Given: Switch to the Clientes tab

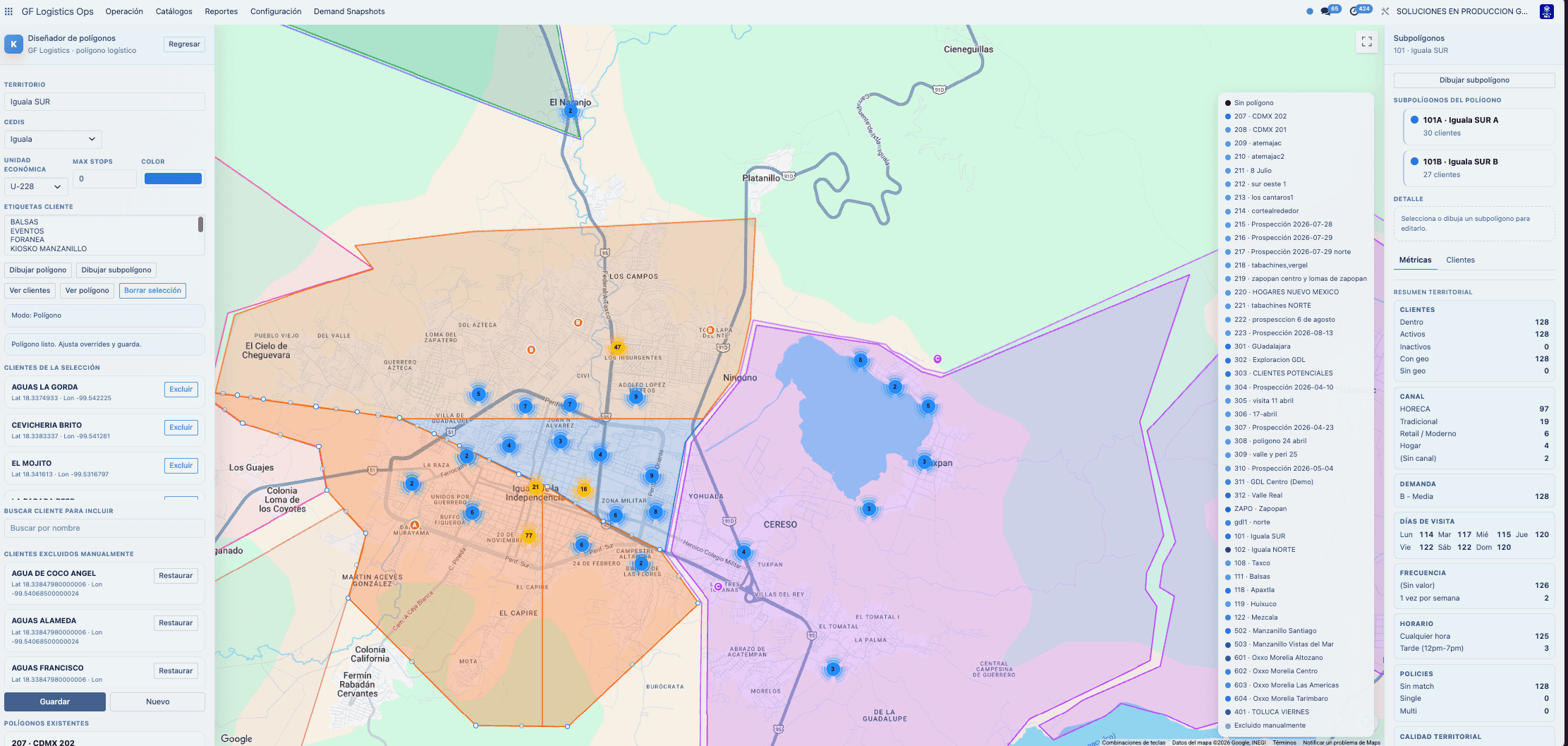Looking at the screenshot, I should pos(1460,260).
